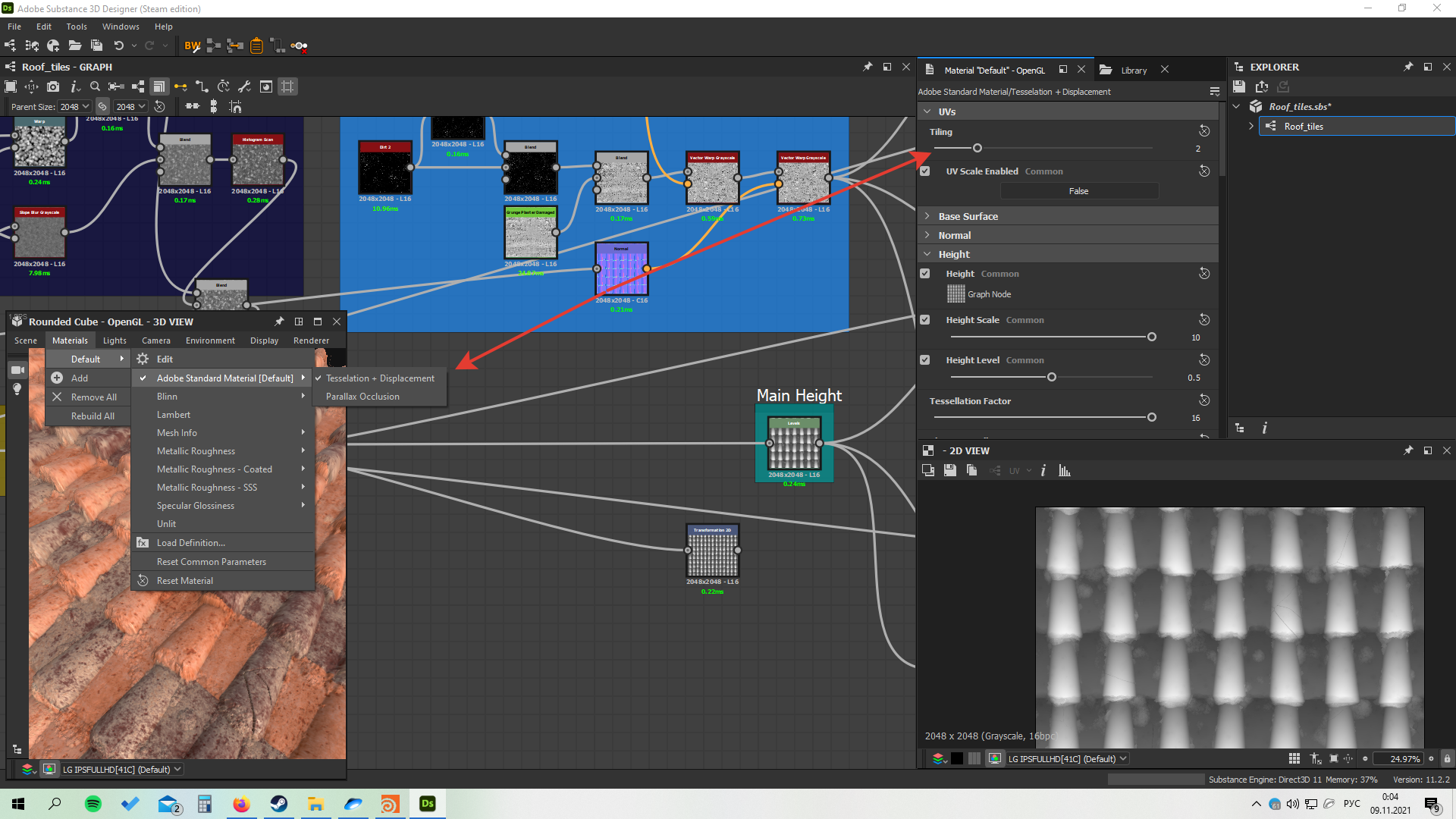This screenshot has height=819, width=1456.
Task: Toggle the Height Scale checkbox
Action: pyautogui.click(x=925, y=320)
